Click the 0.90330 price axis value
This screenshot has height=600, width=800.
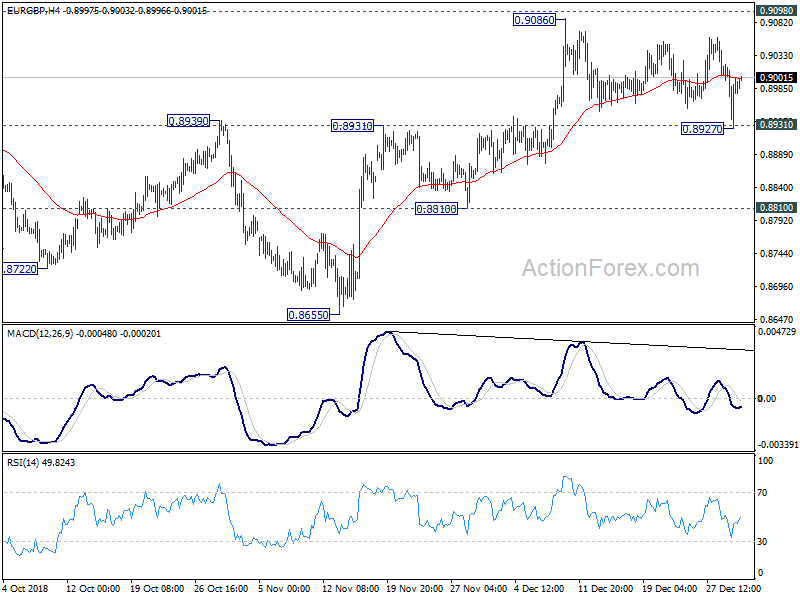pos(777,56)
